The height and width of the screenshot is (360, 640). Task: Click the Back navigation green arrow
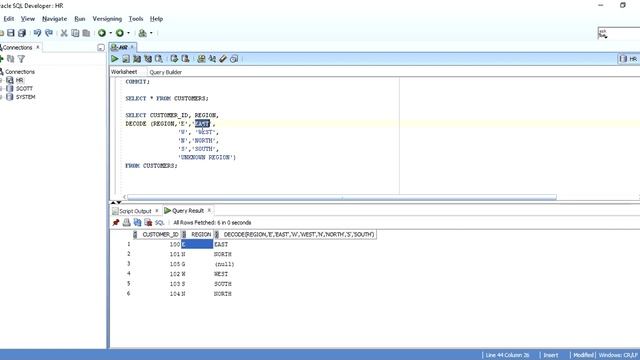point(102,33)
